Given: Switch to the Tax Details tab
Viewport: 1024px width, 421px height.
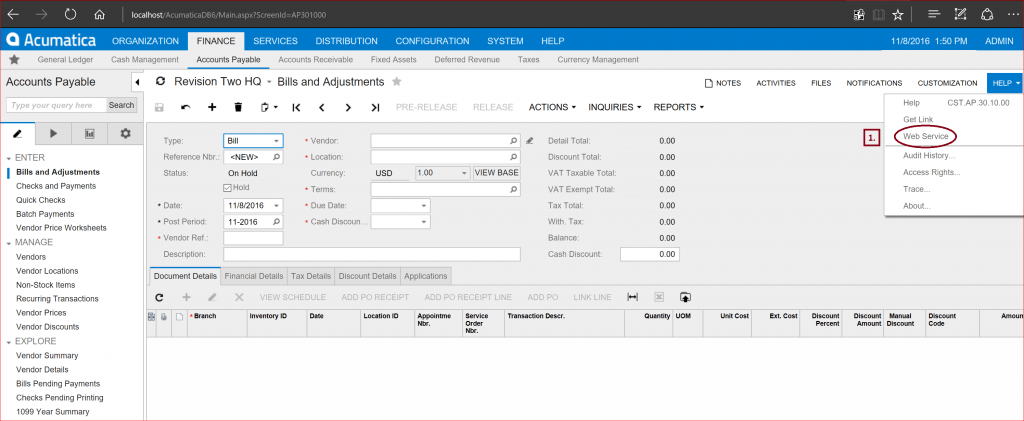Looking at the screenshot, I should [311, 276].
